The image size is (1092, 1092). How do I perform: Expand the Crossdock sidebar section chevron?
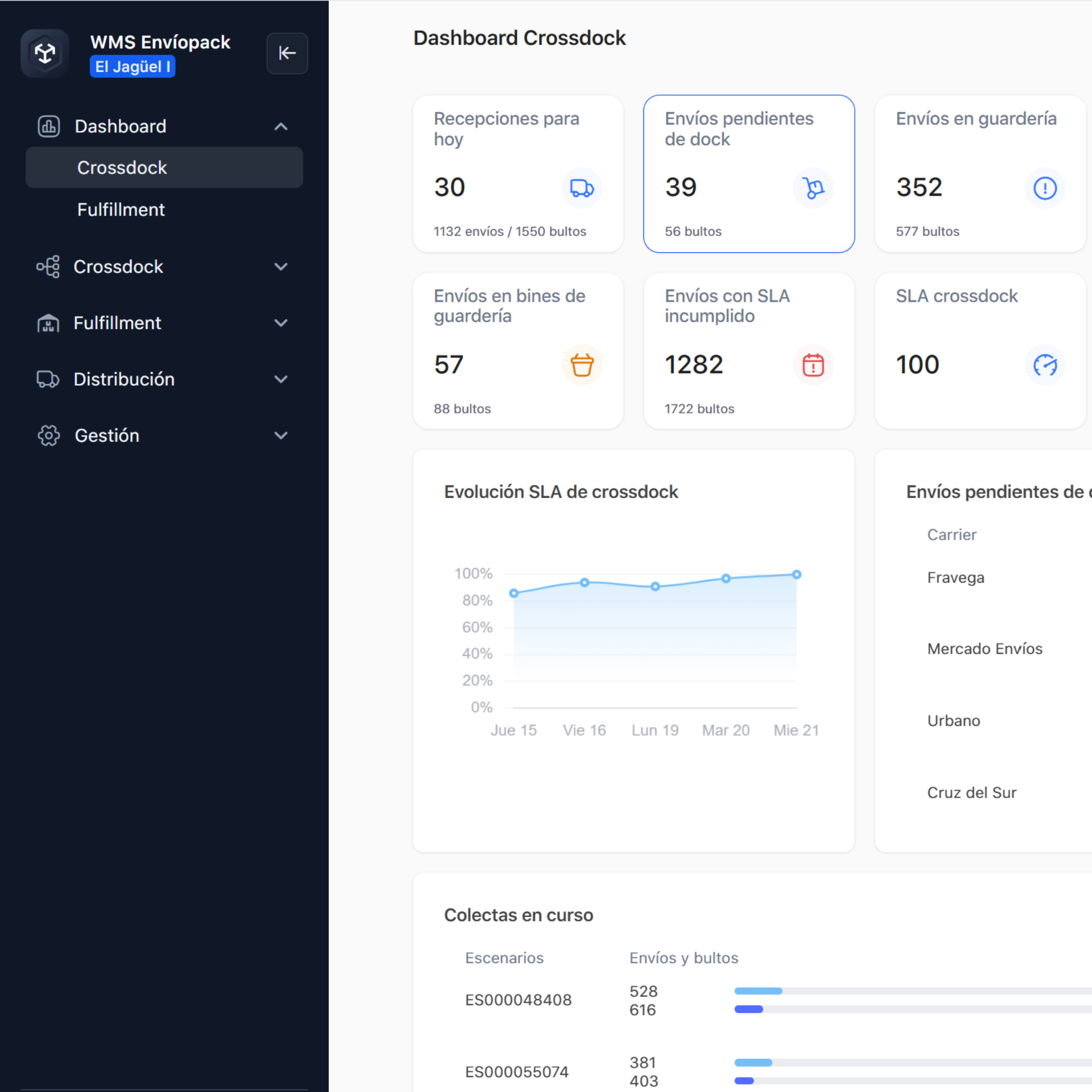[281, 266]
